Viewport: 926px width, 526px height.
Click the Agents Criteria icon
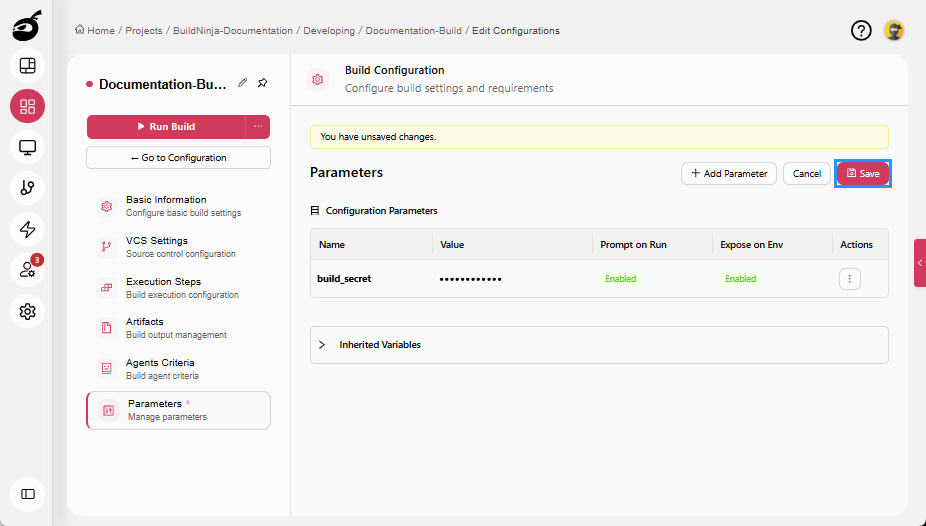pyautogui.click(x=106, y=368)
